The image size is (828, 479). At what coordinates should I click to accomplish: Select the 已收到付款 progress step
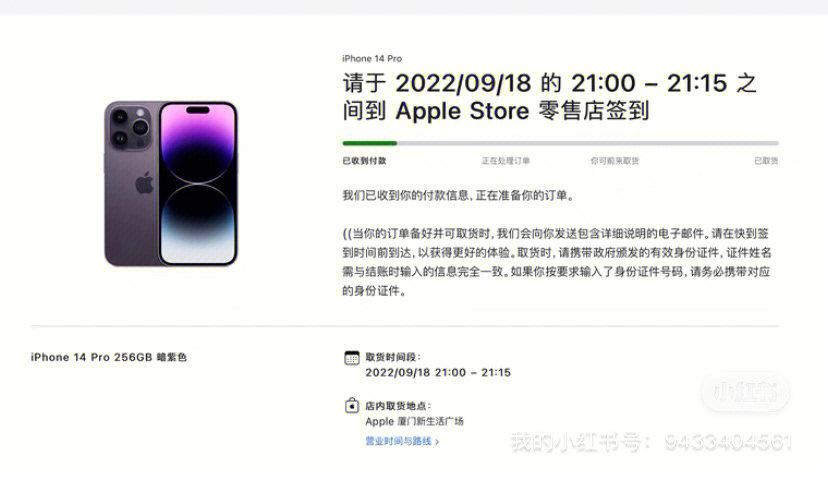click(364, 161)
